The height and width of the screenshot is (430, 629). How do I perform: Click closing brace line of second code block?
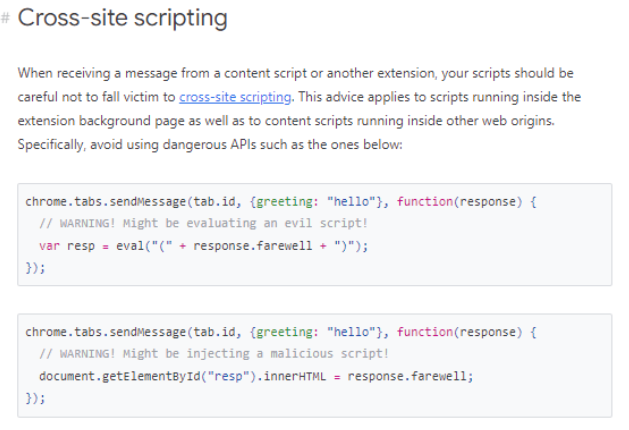[35, 398]
